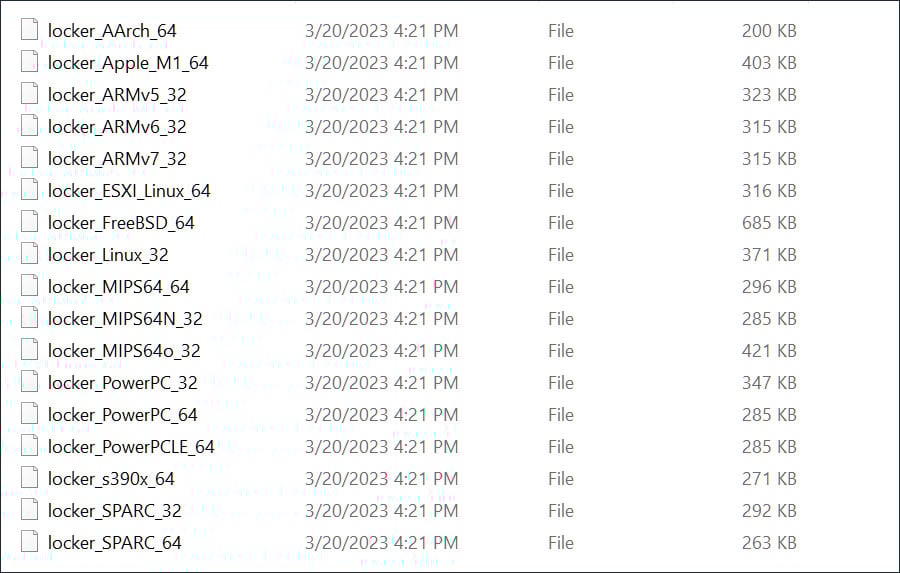Click the 685 KB size of locker_FreeBSD_64
The height and width of the screenshot is (573, 900).
[x=769, y=223]
